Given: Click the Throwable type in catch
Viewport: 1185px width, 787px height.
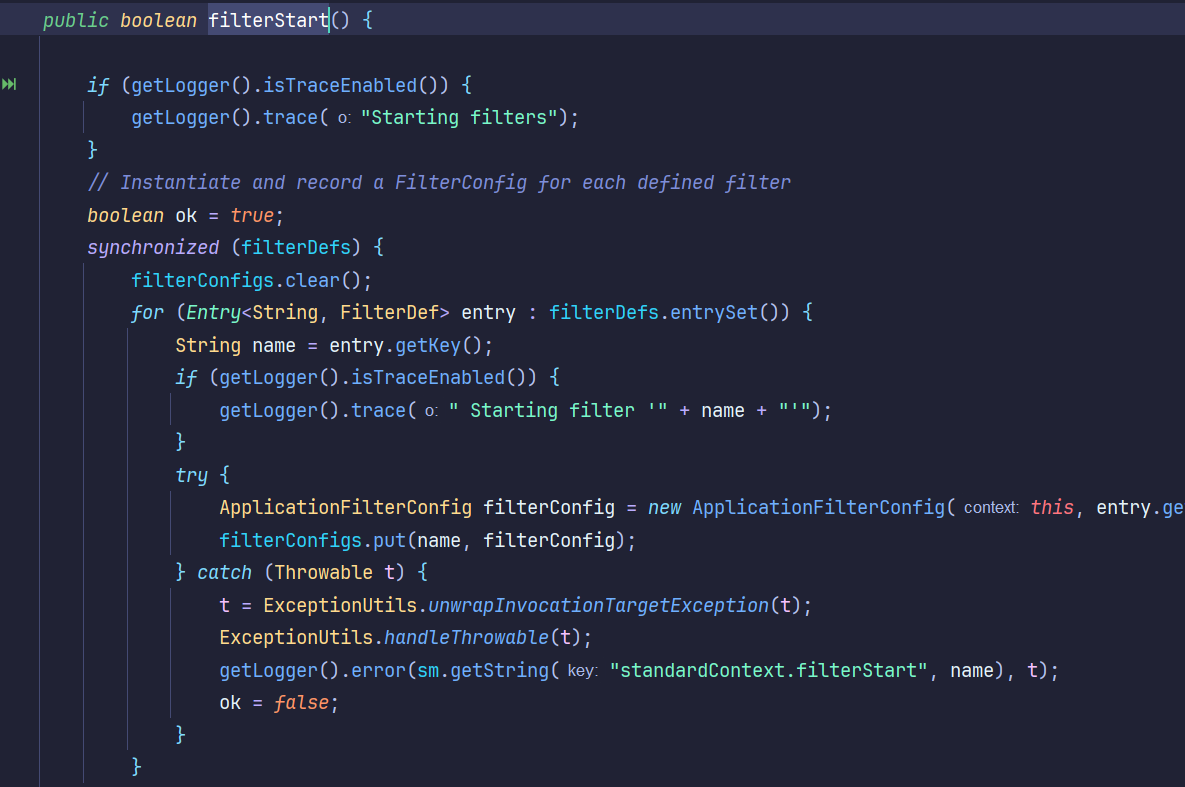Looking at the screenshot, I should click(x=323, y=572).
